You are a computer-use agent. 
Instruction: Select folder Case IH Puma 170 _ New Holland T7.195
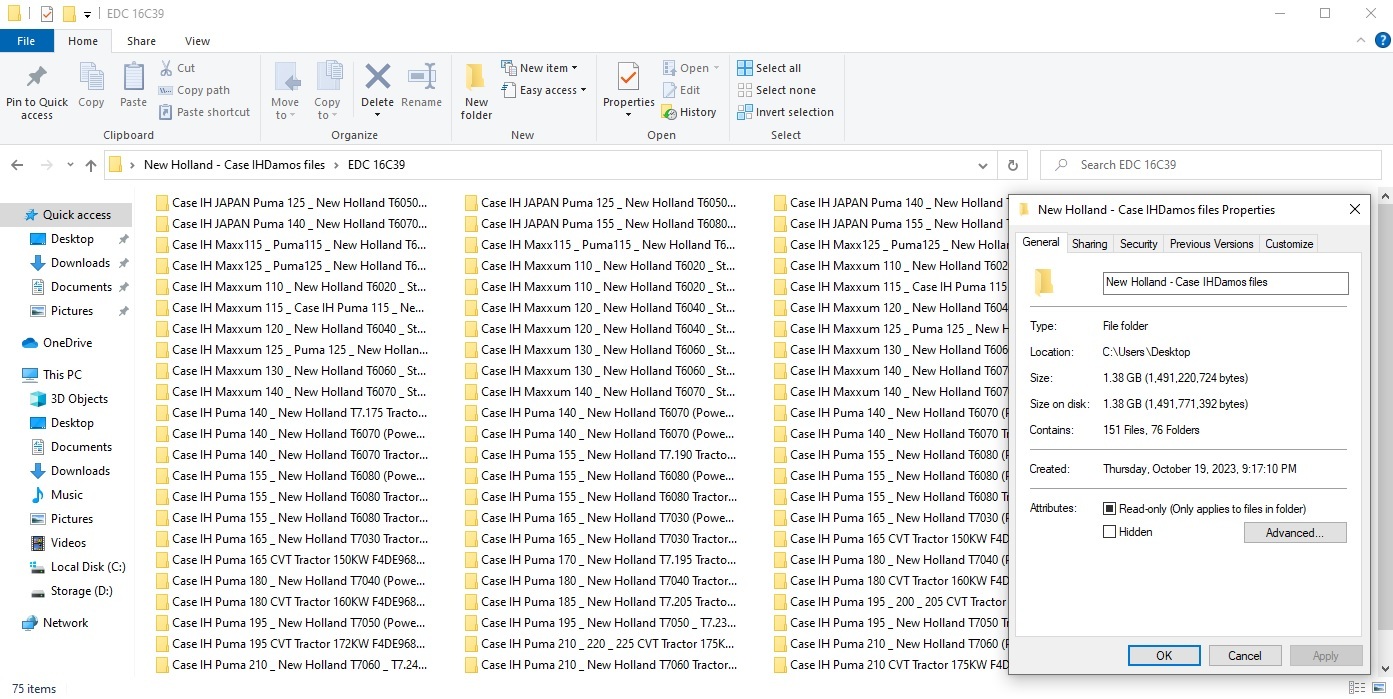tap(600, 560)
